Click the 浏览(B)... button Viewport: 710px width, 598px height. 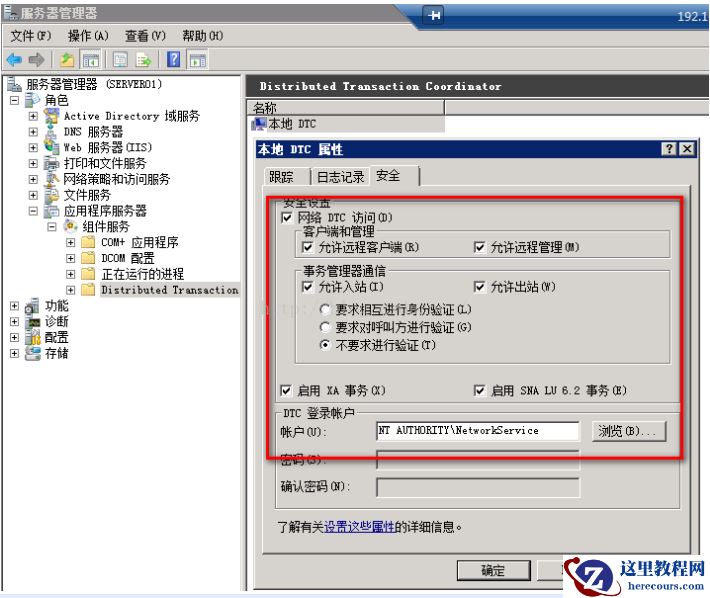[x=628, y=431]
